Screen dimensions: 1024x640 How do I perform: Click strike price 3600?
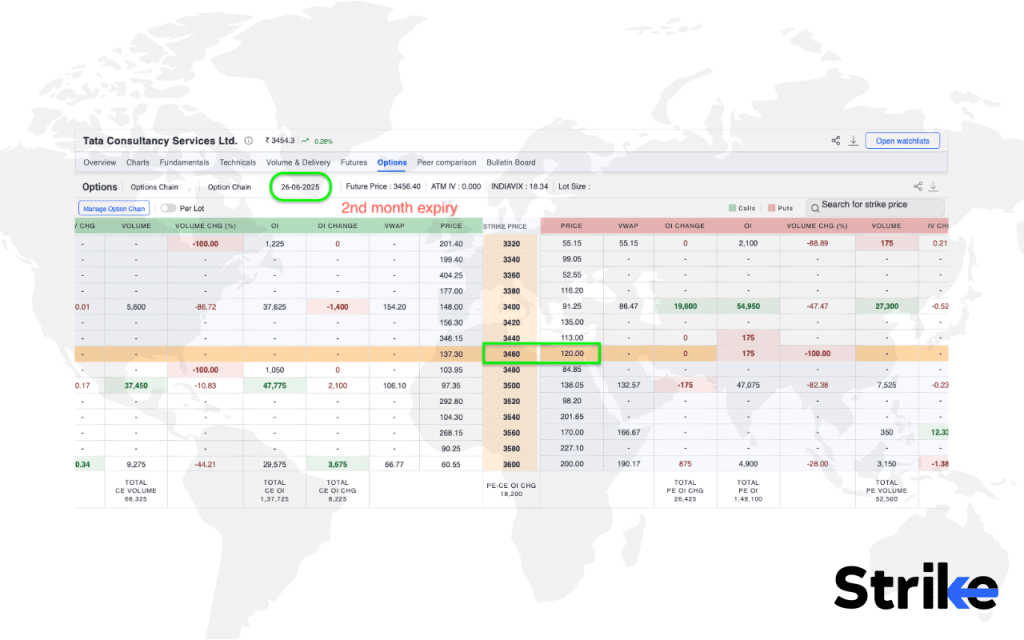(511, 464)
